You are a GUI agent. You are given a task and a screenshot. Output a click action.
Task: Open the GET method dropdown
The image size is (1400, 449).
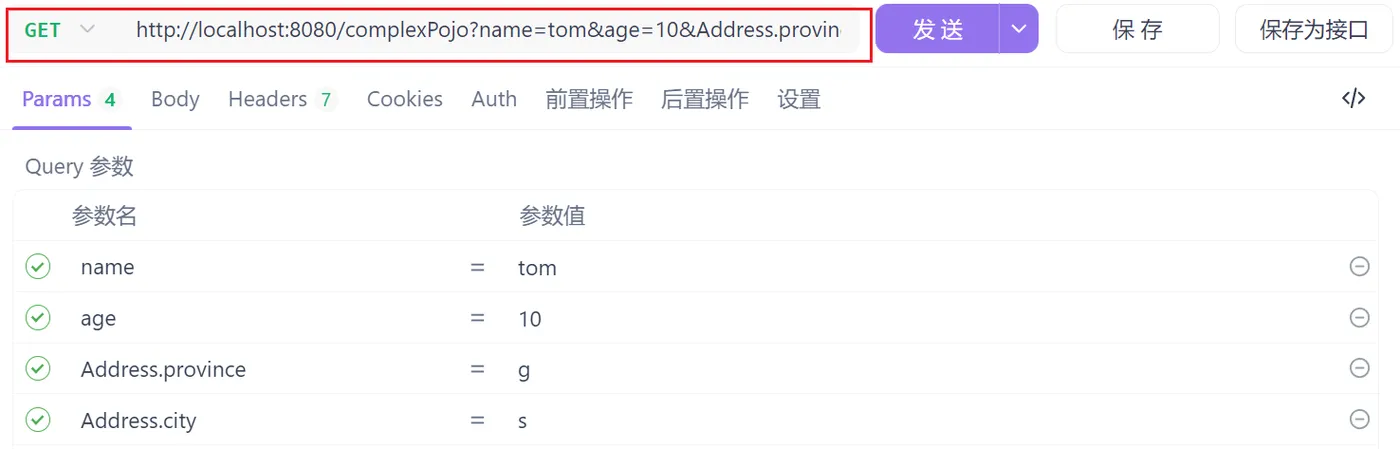[x=60, y=30]
